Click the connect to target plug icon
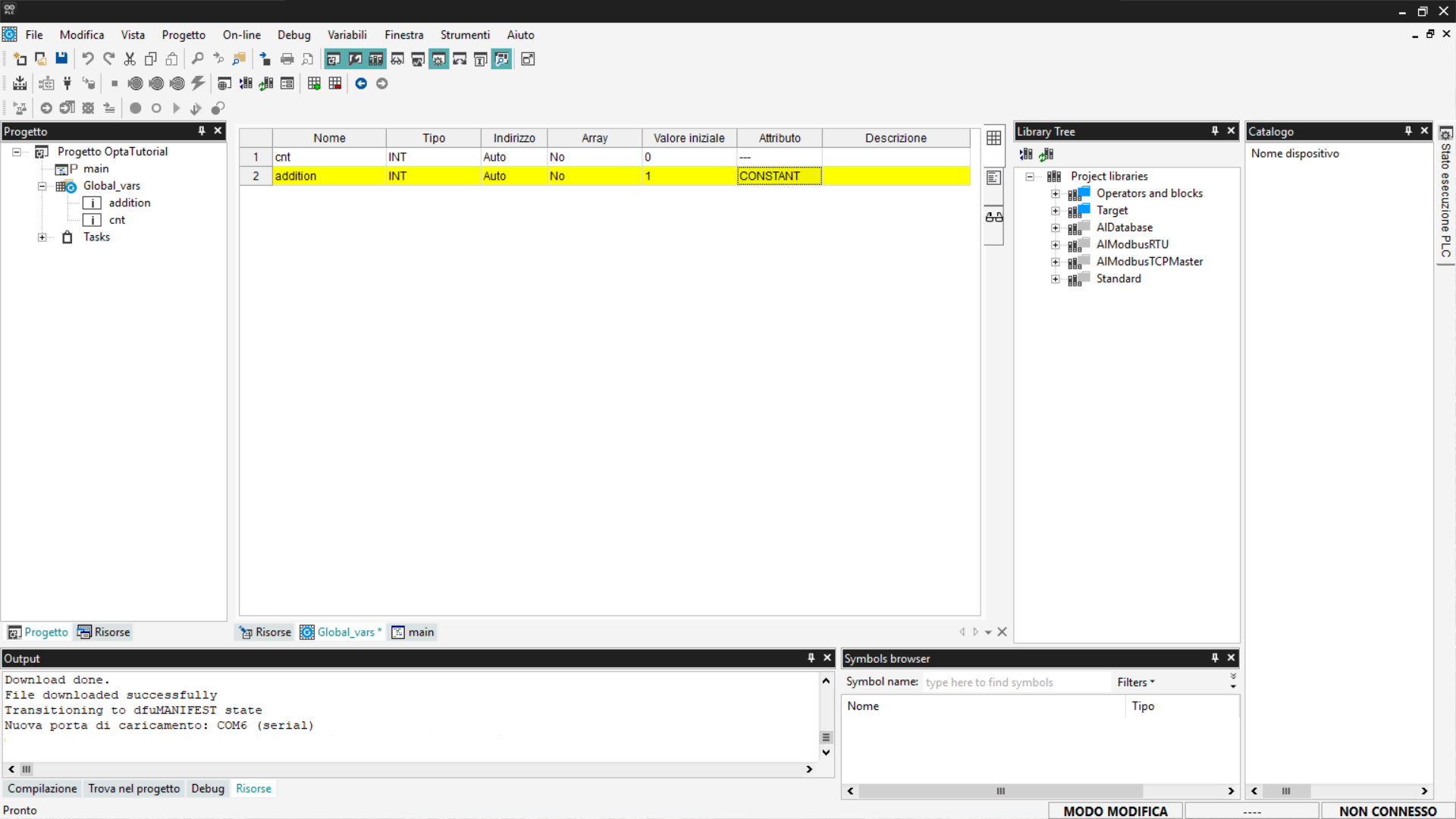Image resolution: width=1456 pixels, height=819 pixels. [x=67, y=83]
